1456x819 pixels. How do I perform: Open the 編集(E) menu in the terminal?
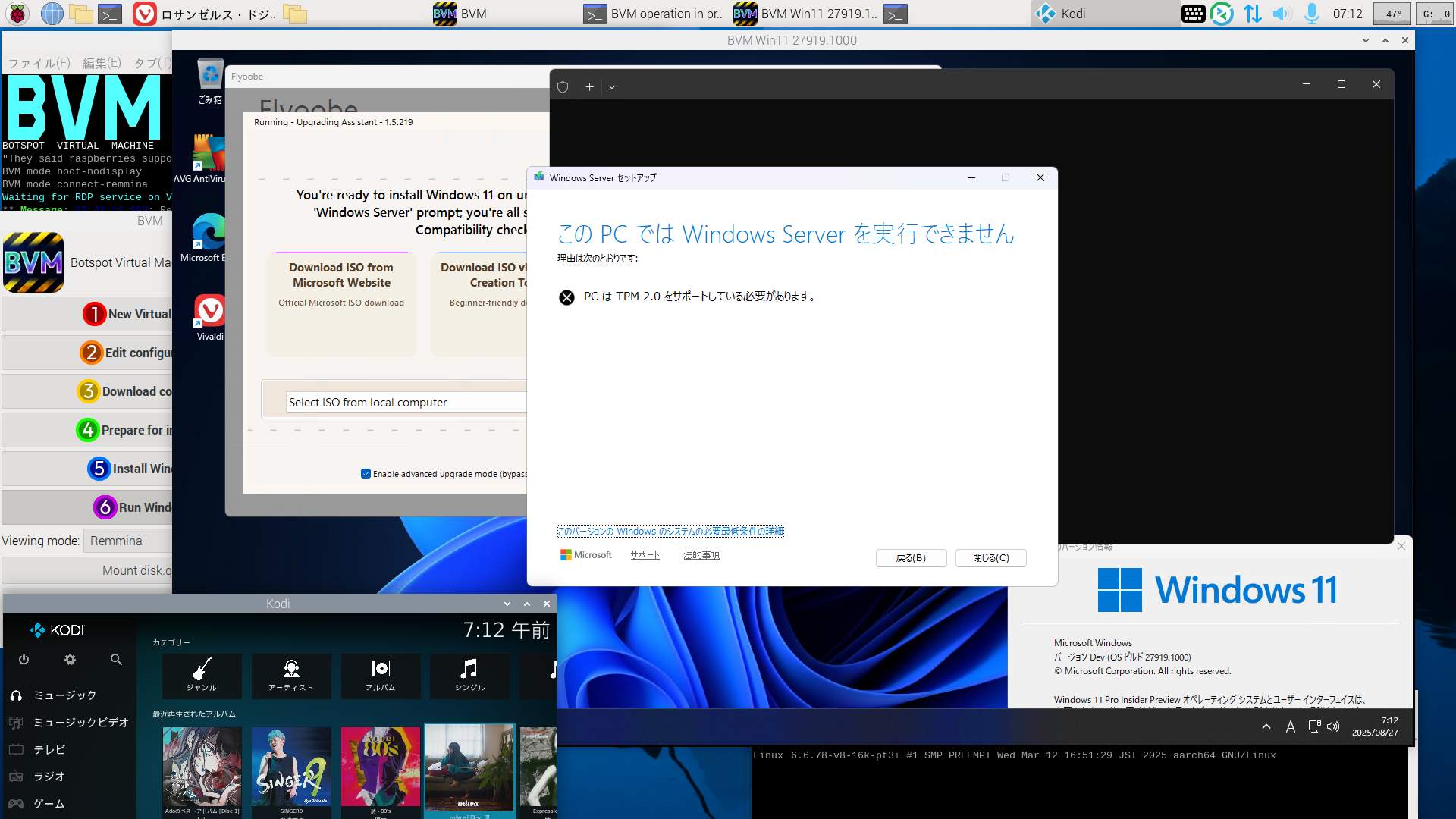click(x=102, y=63)
